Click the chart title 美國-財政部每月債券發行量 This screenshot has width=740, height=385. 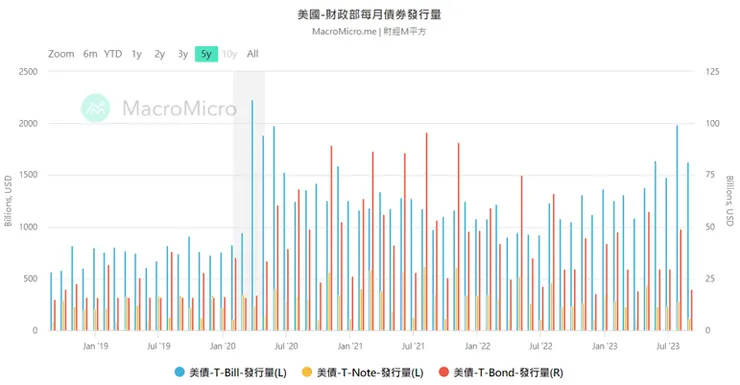click(x=370, y=15)
